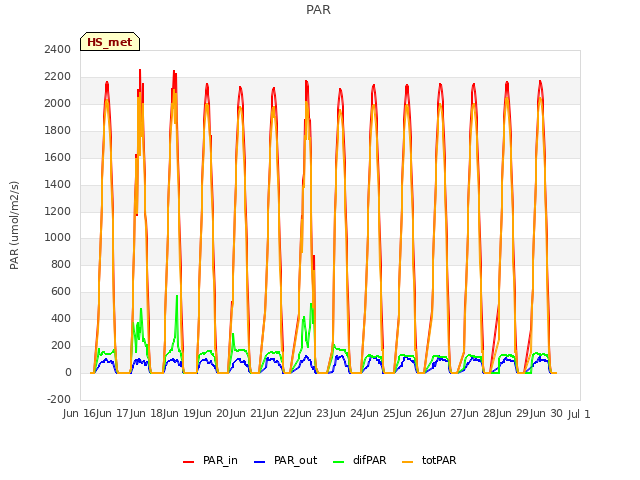The image size is (640, 480).
Task: Click the red PAR_in legend swatch
Action: point(189,462)
